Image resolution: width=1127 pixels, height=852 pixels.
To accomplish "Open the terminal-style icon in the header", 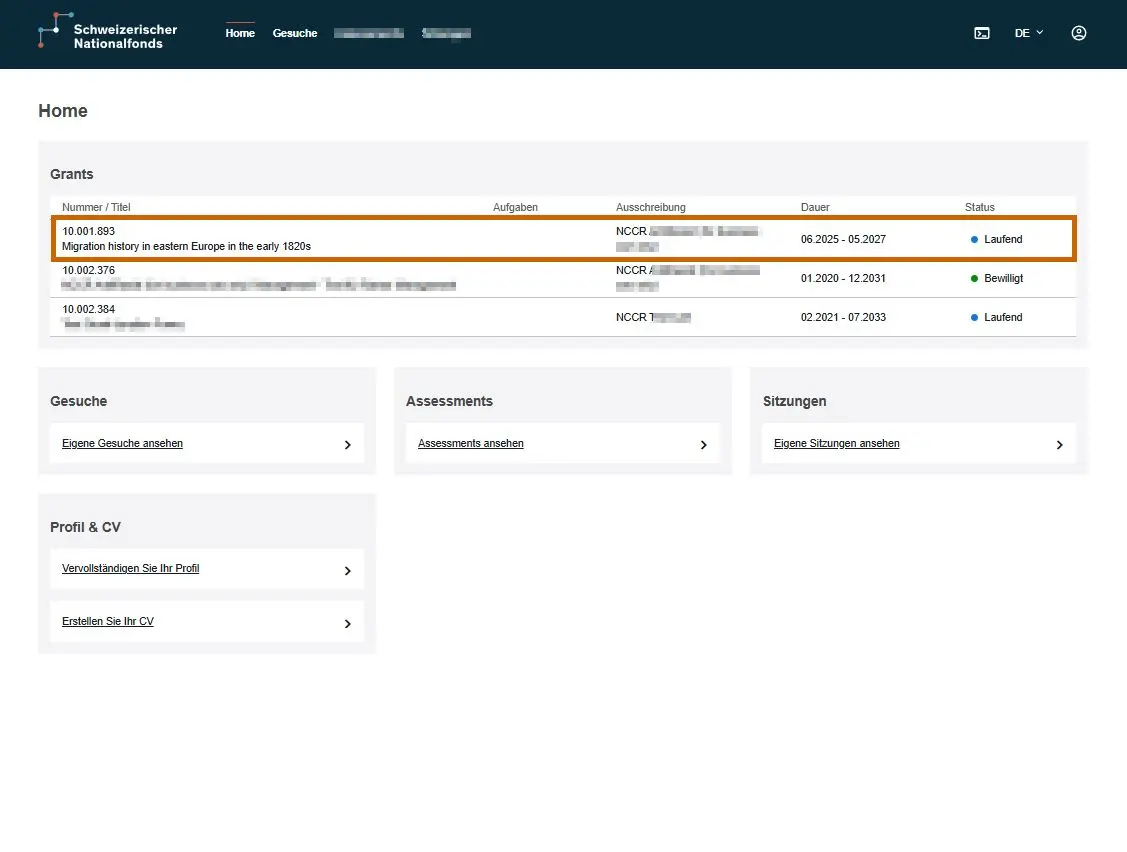I will 982,33.
